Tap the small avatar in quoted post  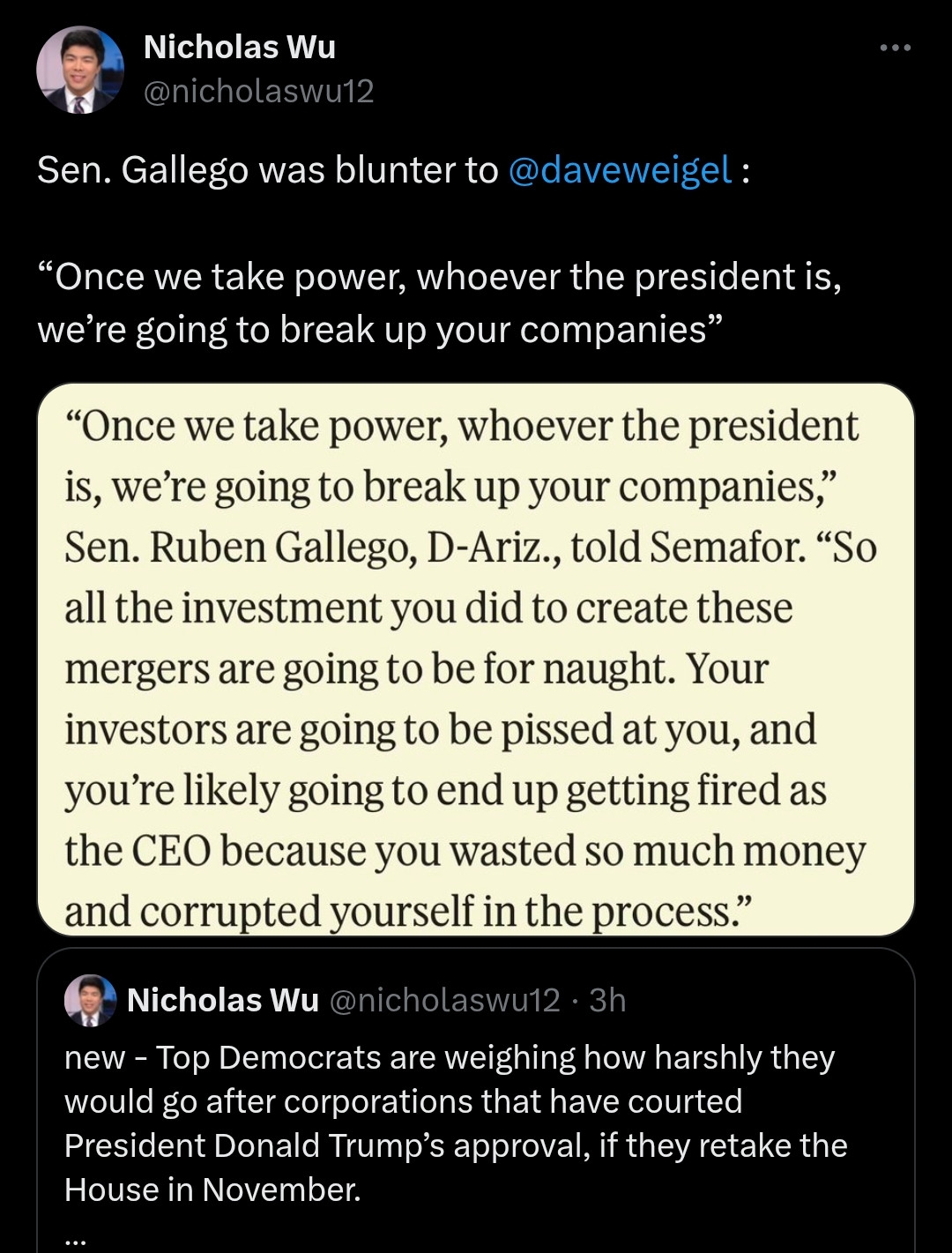(x=91, y=1000)
